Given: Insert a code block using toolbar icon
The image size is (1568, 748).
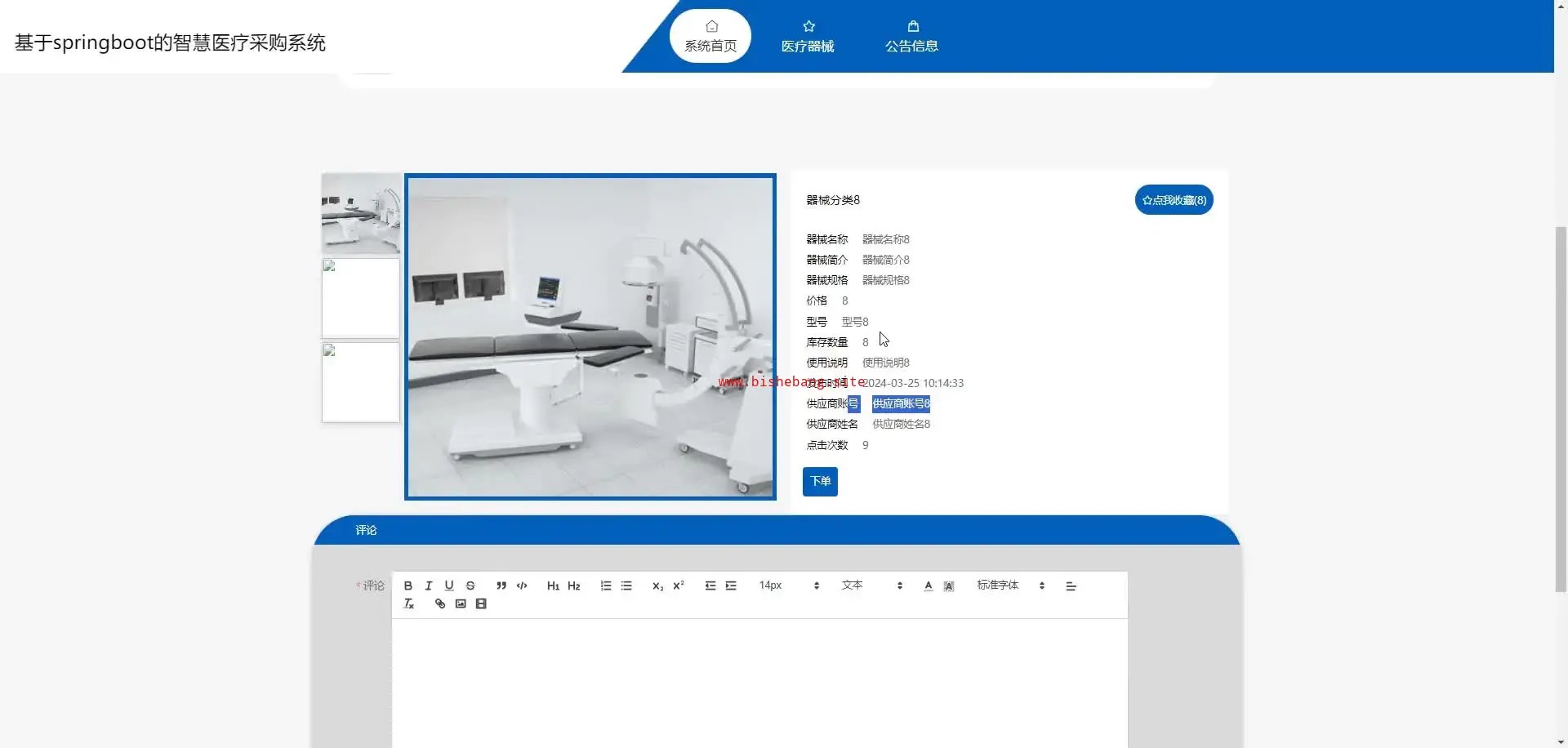Looking at the screenshot, I should [523, 585].
